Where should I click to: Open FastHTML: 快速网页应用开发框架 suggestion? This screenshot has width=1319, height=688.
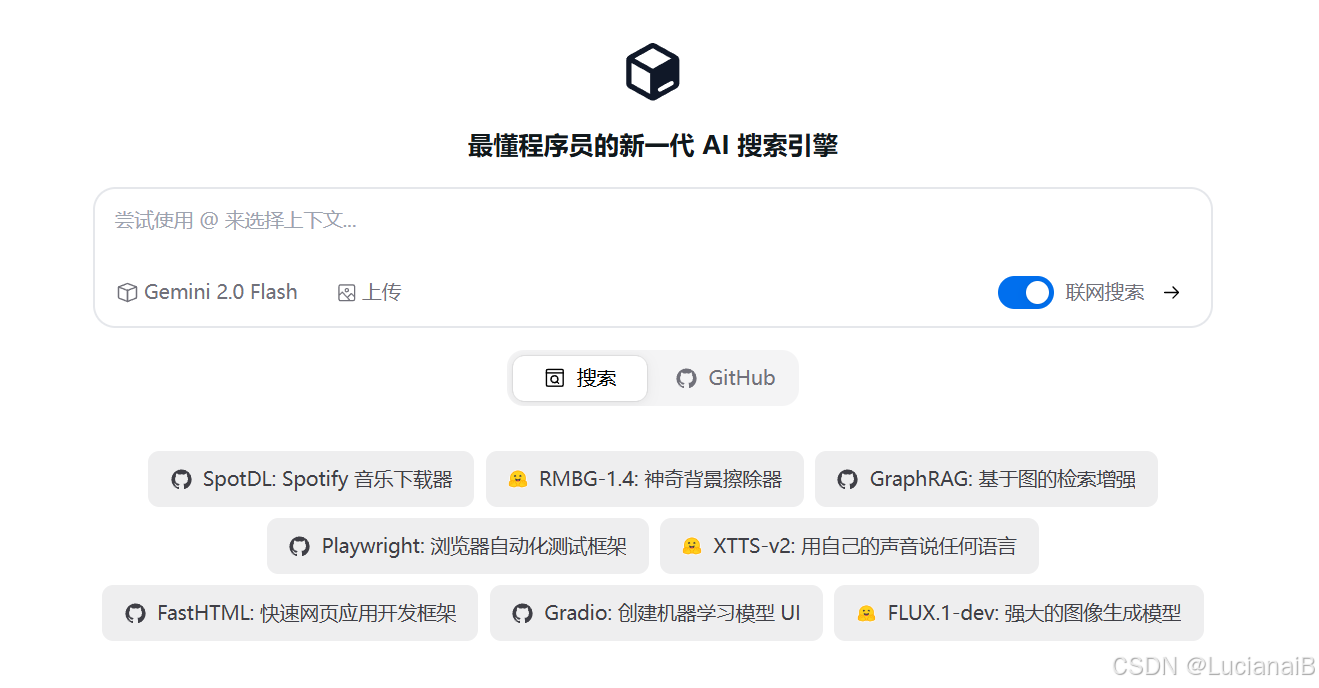[x=290, y=613]
